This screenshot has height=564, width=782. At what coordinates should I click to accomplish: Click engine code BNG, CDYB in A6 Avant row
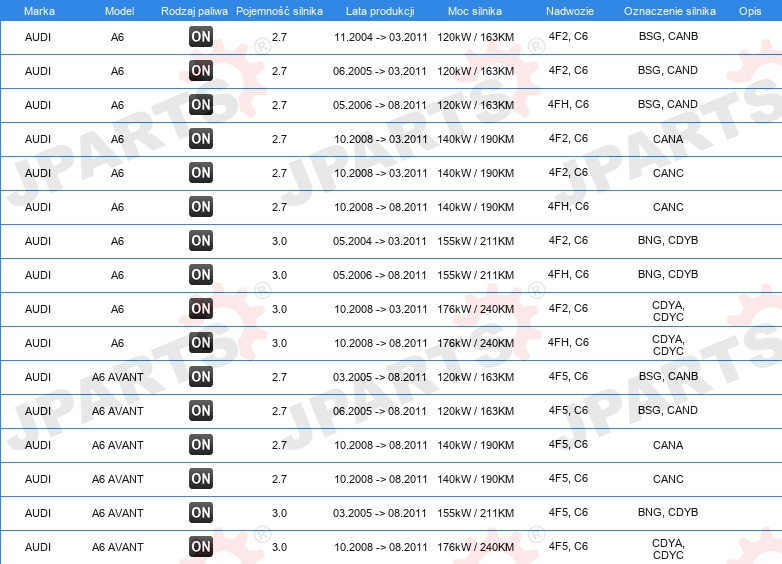coord(668,512)
